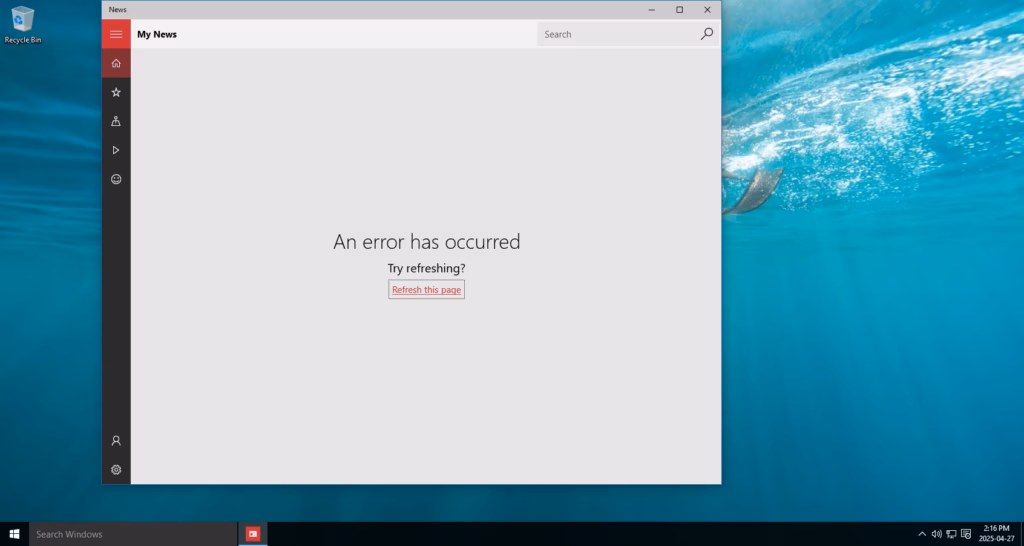Open the action center notification icon

967,534
